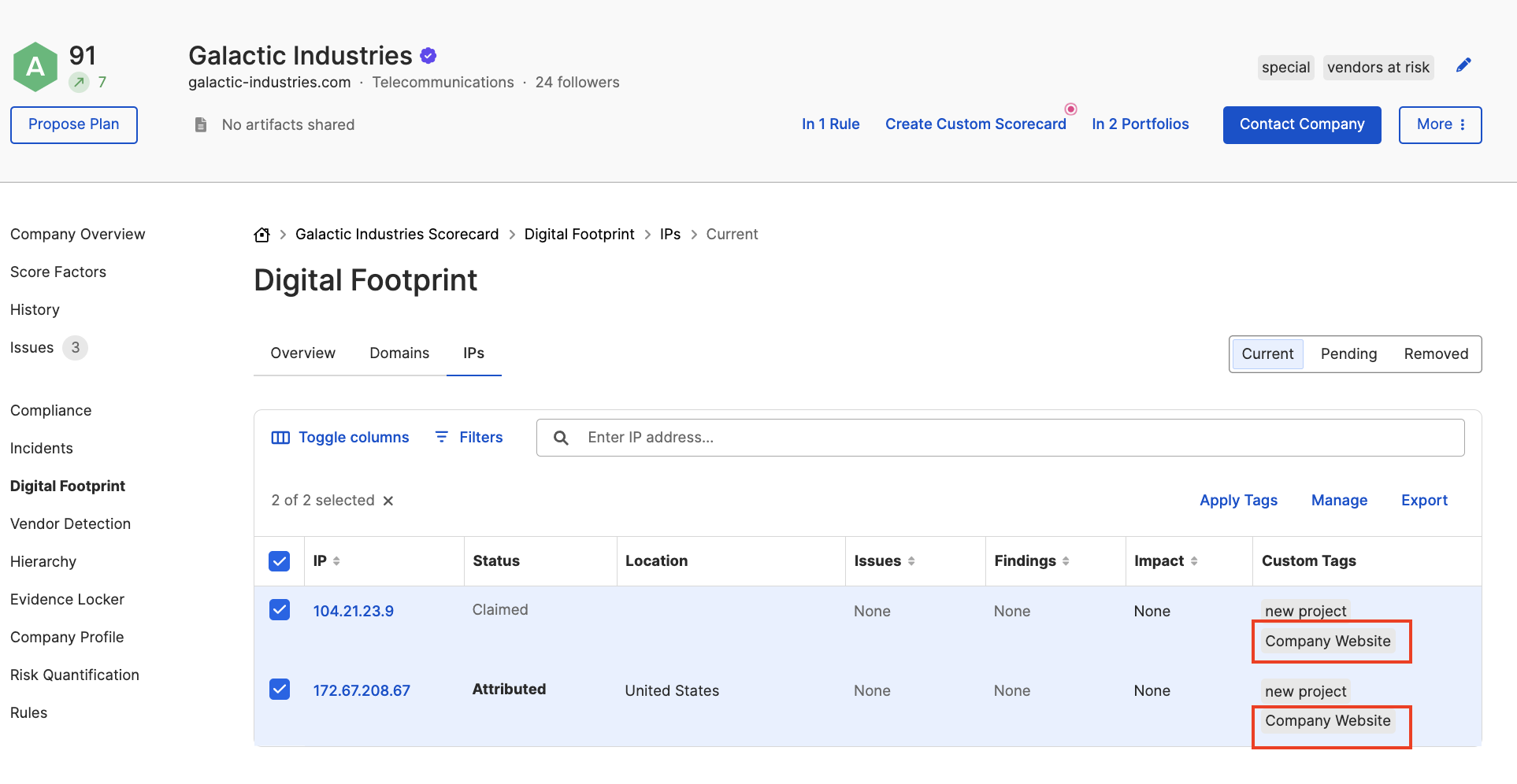
Task: Switch to the Current view toggle
Action: (1267, 354)
